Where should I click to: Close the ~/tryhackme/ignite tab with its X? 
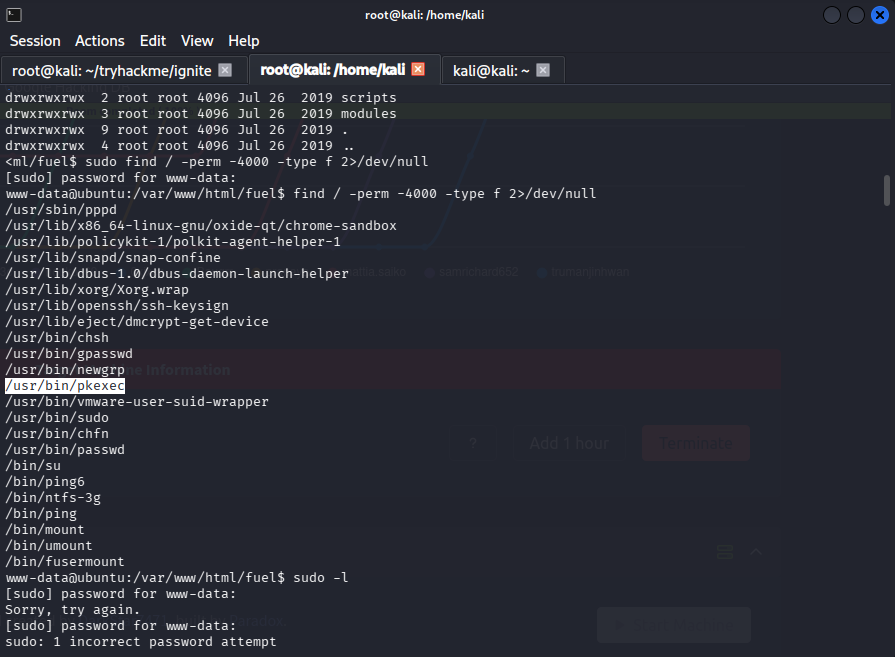[225, 70]
